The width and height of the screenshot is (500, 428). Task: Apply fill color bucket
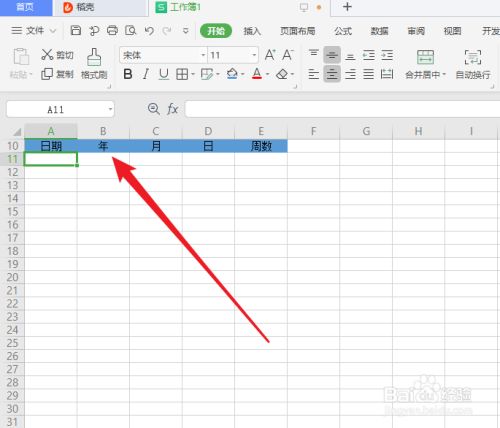(x=232, y=74)
